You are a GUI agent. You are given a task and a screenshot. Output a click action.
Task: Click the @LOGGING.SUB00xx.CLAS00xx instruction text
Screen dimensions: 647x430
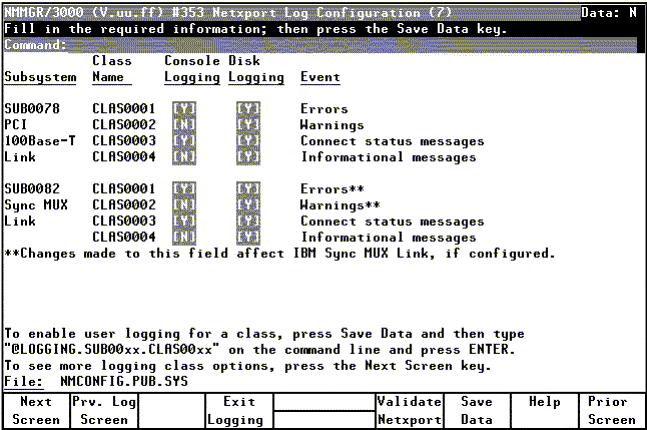tap(112, 350)
